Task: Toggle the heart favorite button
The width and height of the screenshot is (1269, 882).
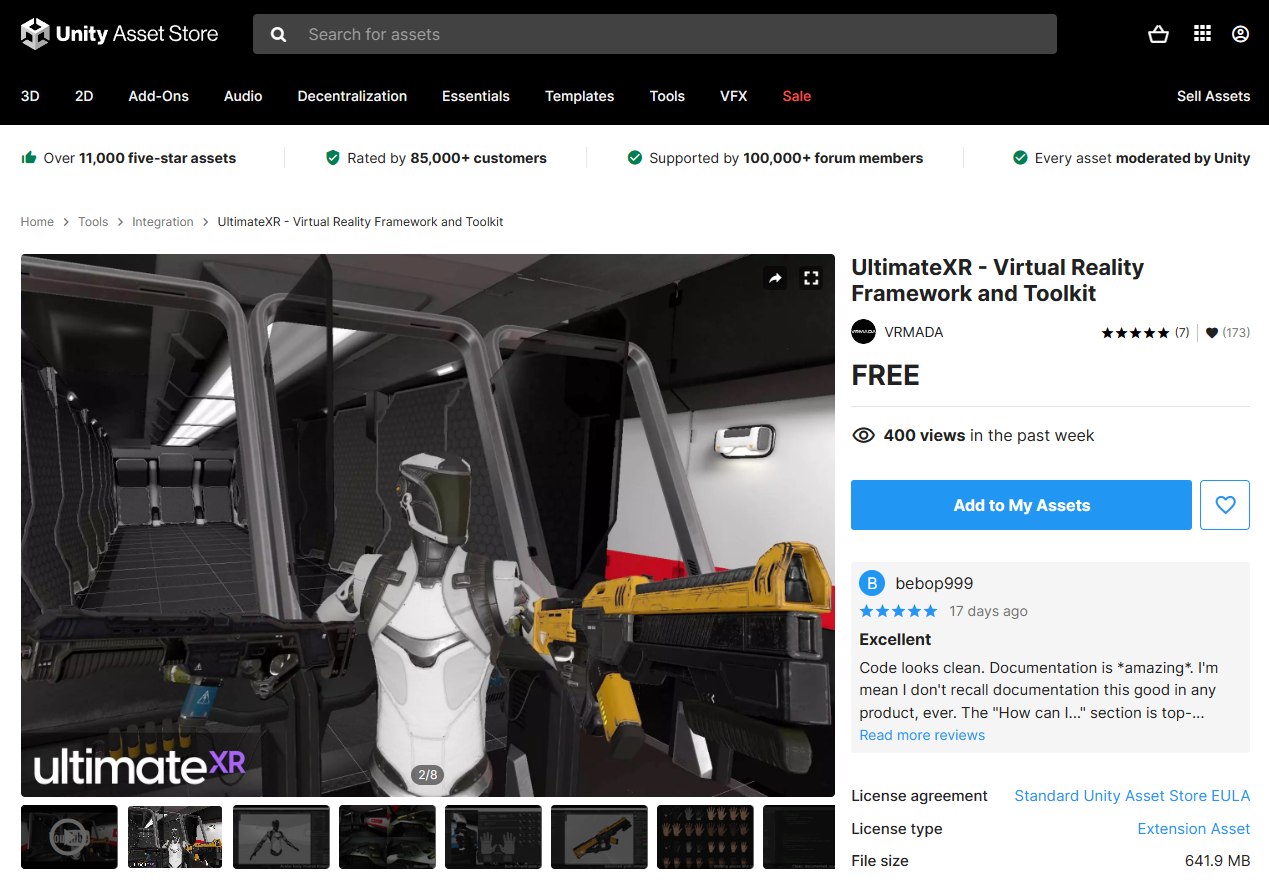Action: [x=1225, y=505]
